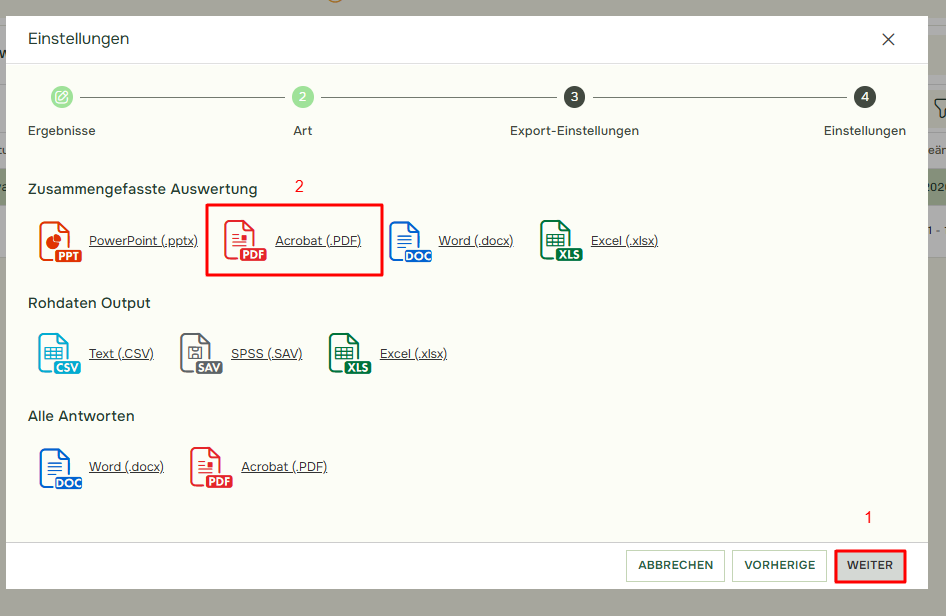946x616 pixels.
Task: Go to step 1 Ergebnisse in wizard
Action: point(62,97)
